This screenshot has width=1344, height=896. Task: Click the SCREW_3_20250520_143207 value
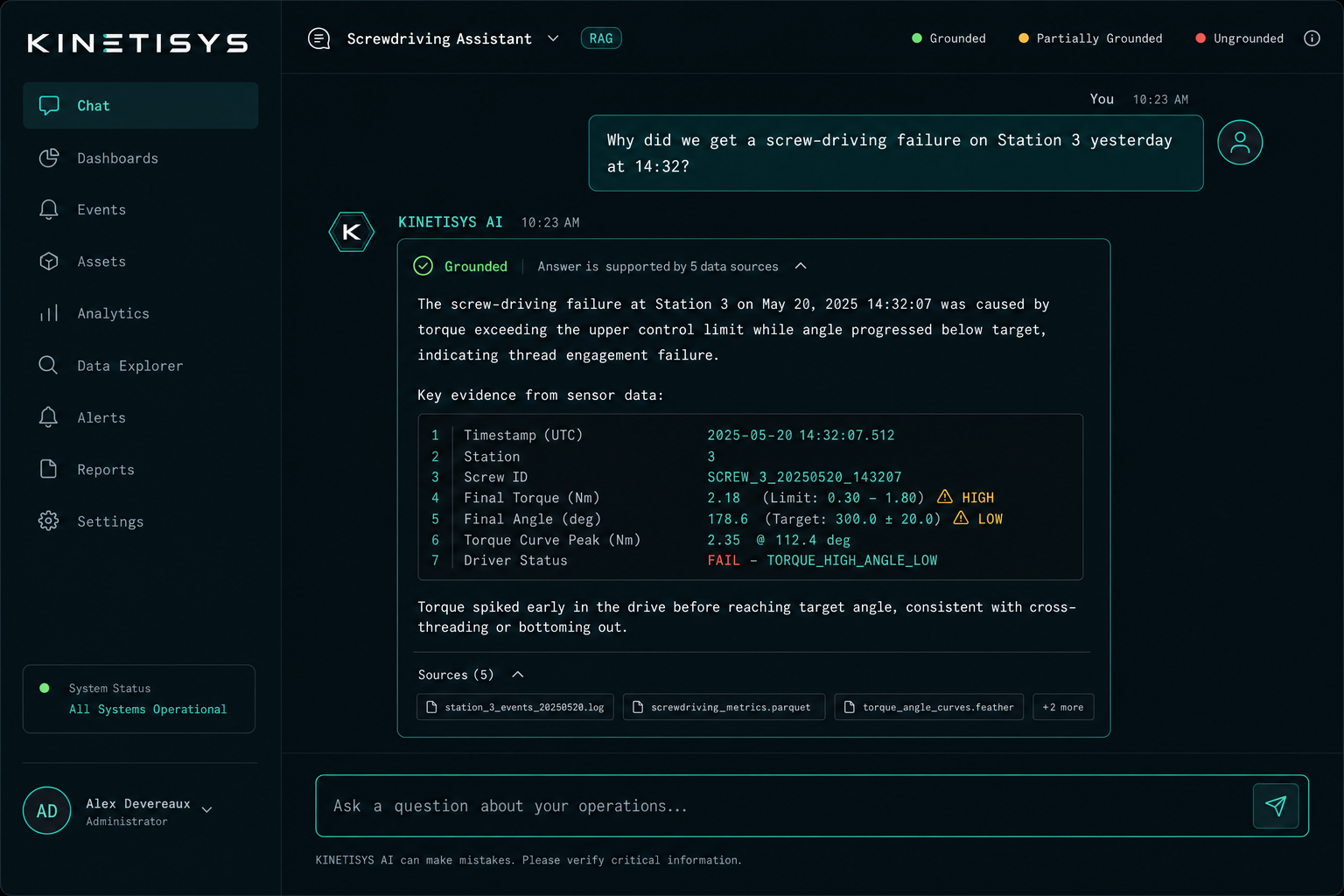click(x=804, y=477)
